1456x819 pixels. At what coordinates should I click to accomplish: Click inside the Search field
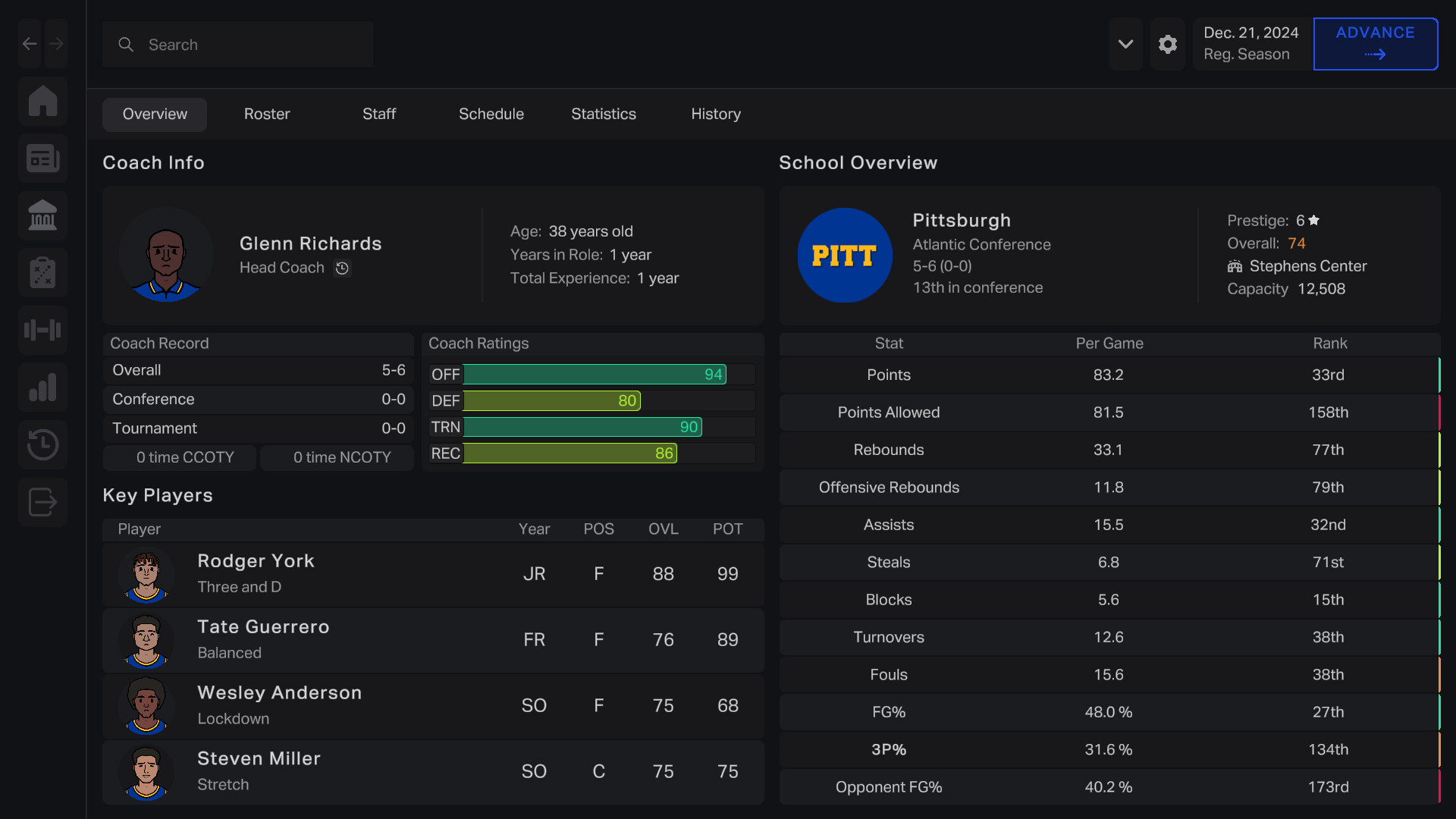[237, 44]
